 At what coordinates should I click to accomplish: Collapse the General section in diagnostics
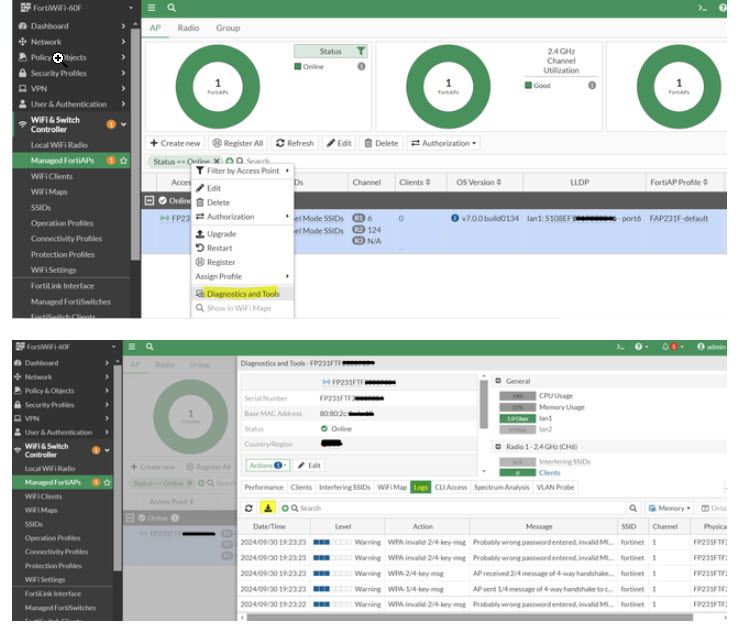[x=498, y=381]
